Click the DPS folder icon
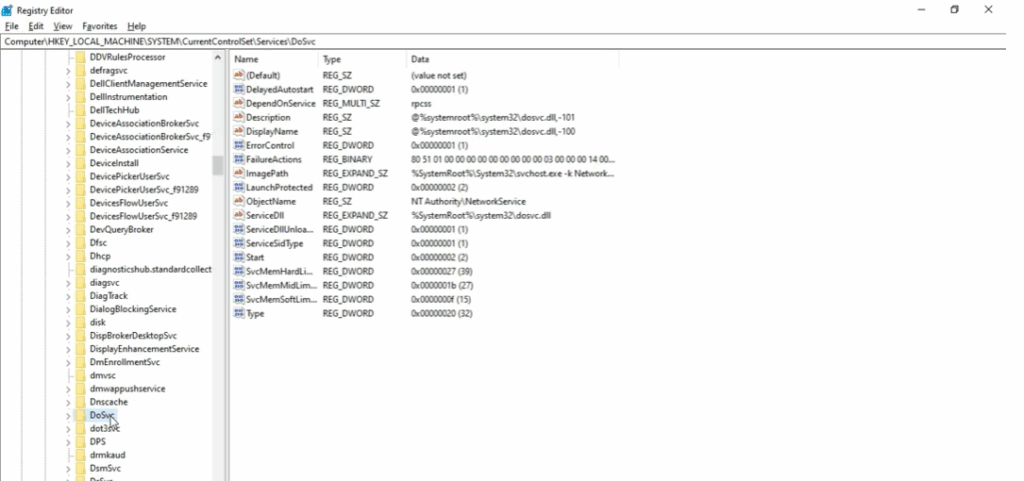The image size is (1024, 481). (x=80, y=441)
